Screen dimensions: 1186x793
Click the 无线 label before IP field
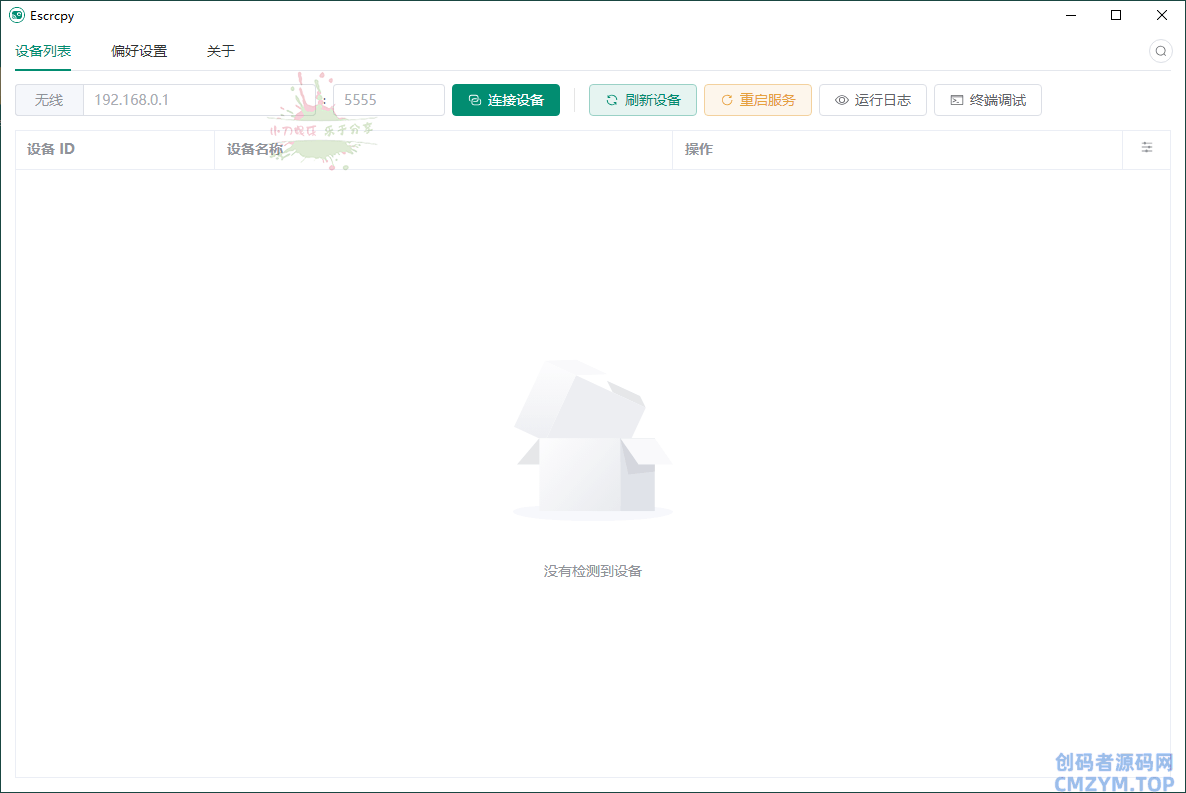[x=49, y=100]
